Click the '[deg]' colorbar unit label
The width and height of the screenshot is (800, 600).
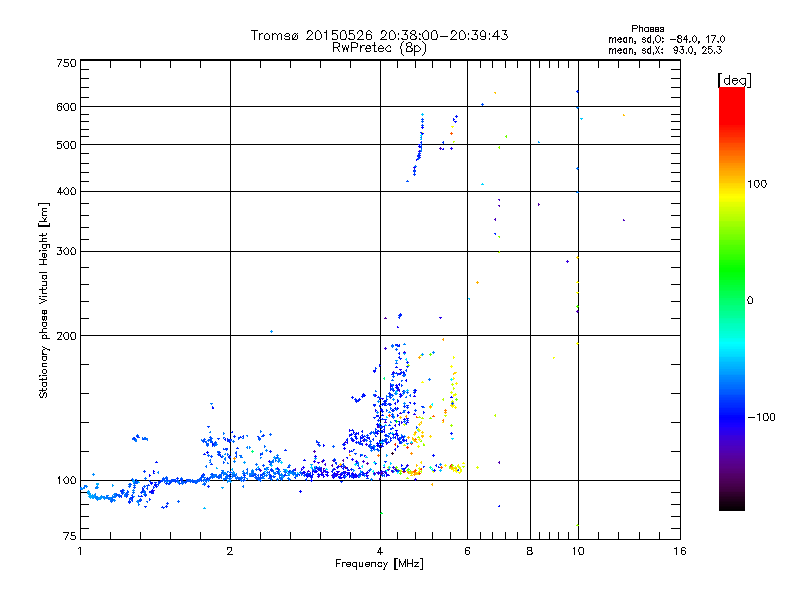734,80
